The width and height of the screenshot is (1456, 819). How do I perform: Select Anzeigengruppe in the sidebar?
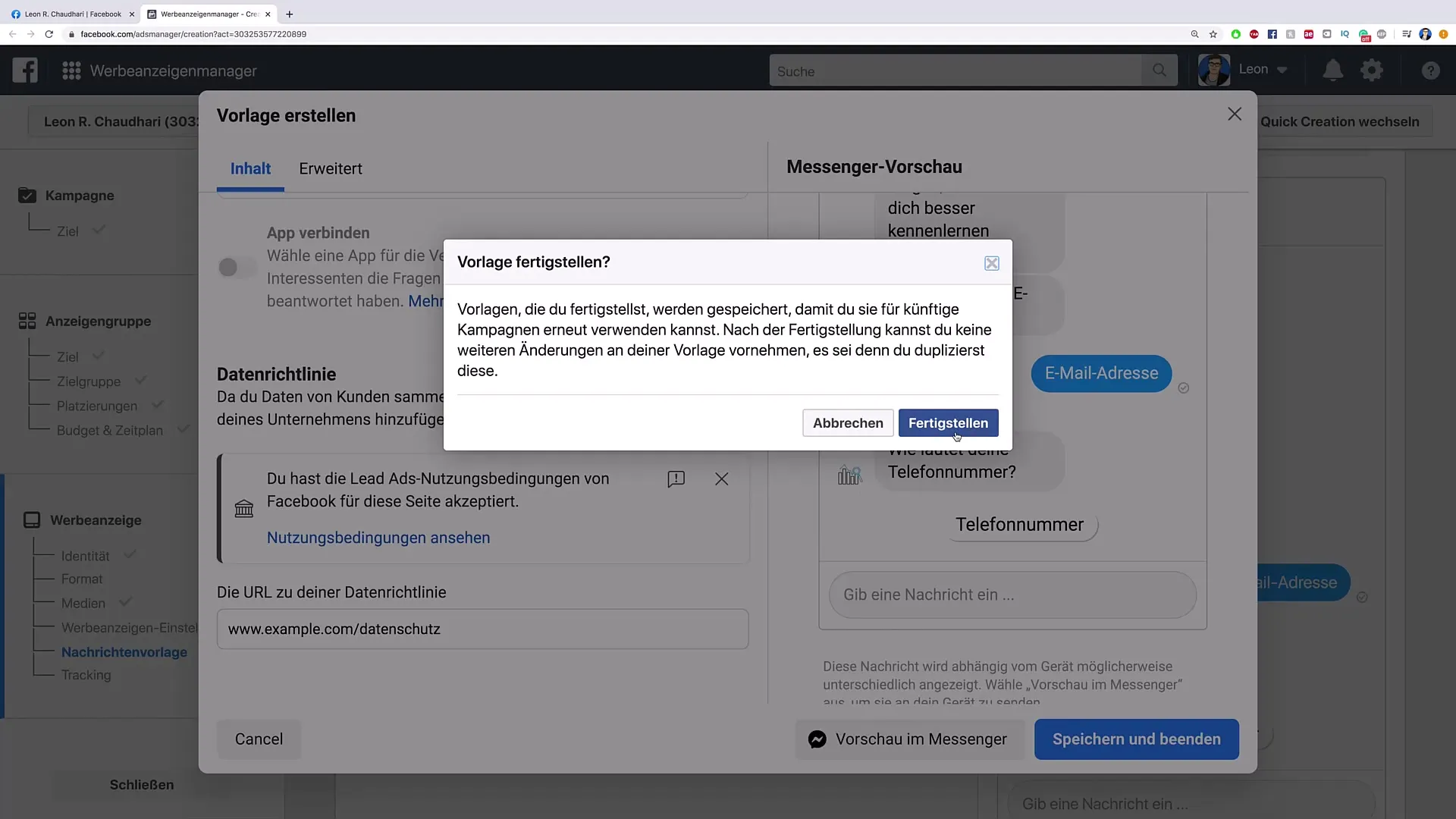coord(98,322)
